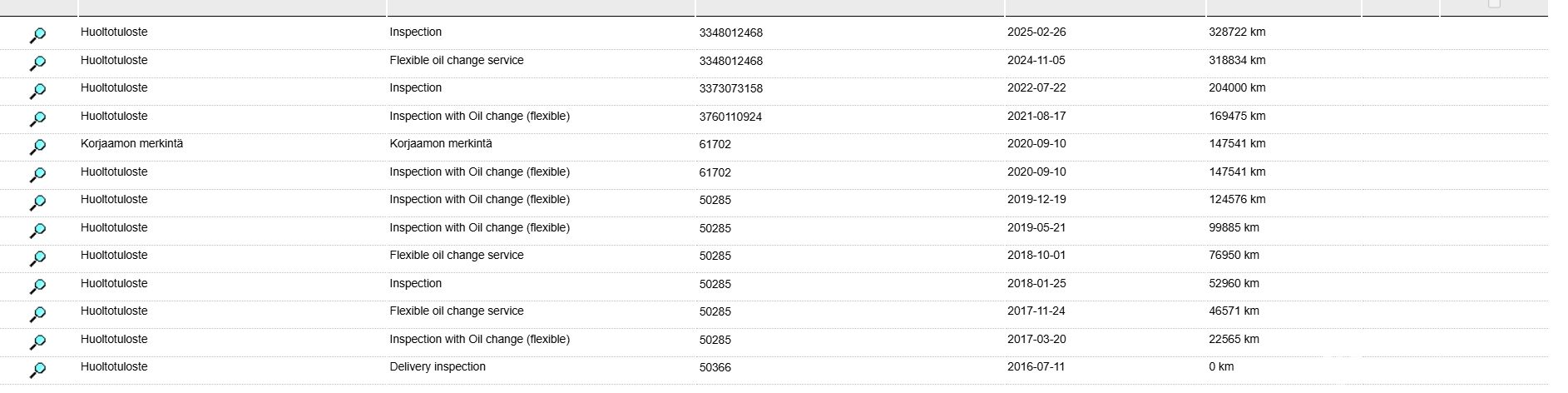View details of 99885 km inspection
This screenshot has height=393, width=1568.
coord(37,231)
